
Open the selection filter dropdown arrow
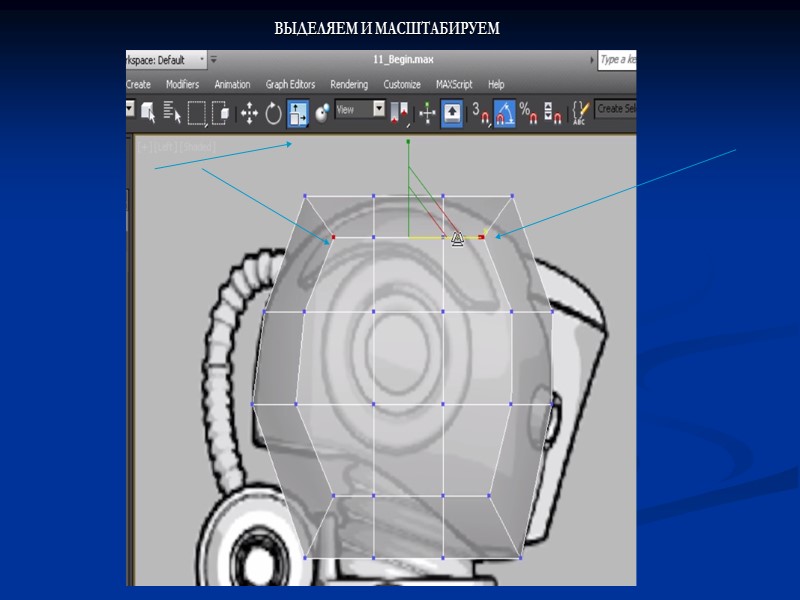point(130,108)
